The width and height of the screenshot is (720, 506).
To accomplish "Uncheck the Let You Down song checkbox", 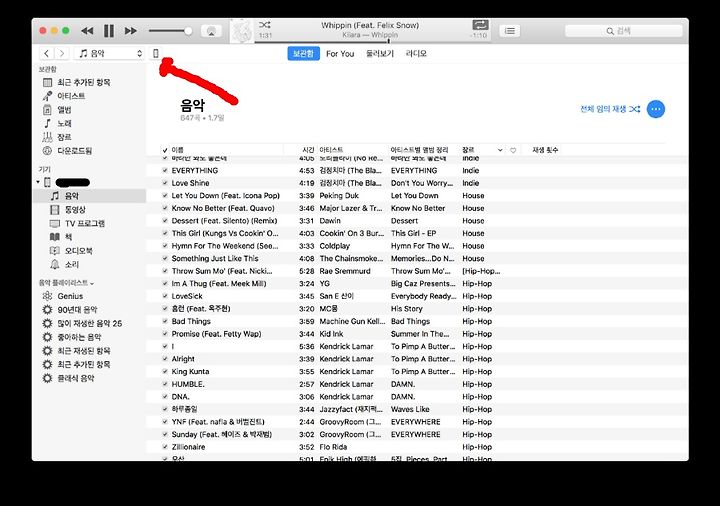I will point(165,196).
